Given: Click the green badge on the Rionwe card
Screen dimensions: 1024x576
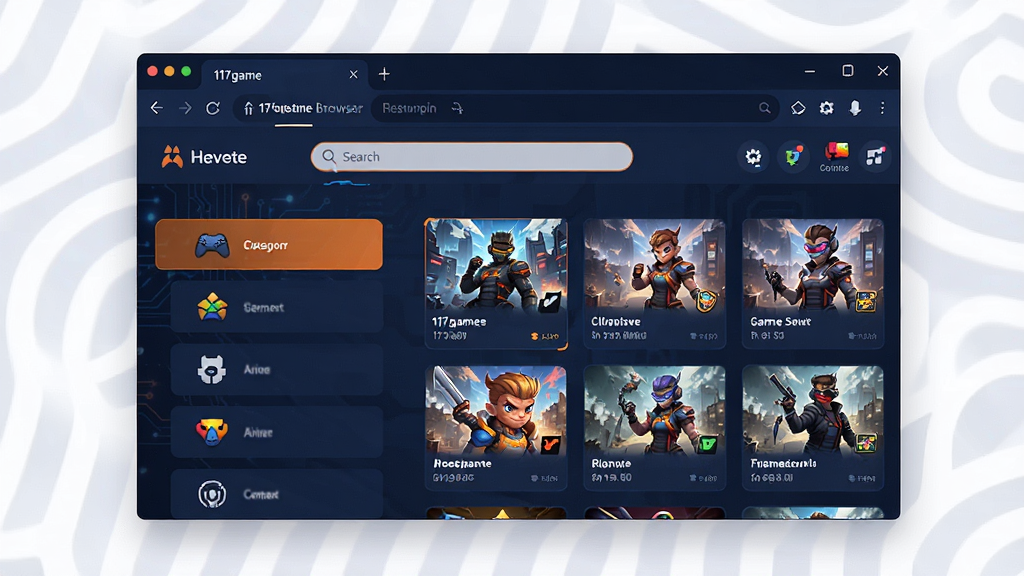Looking at the screenshot, I should [x=708, y=445].
